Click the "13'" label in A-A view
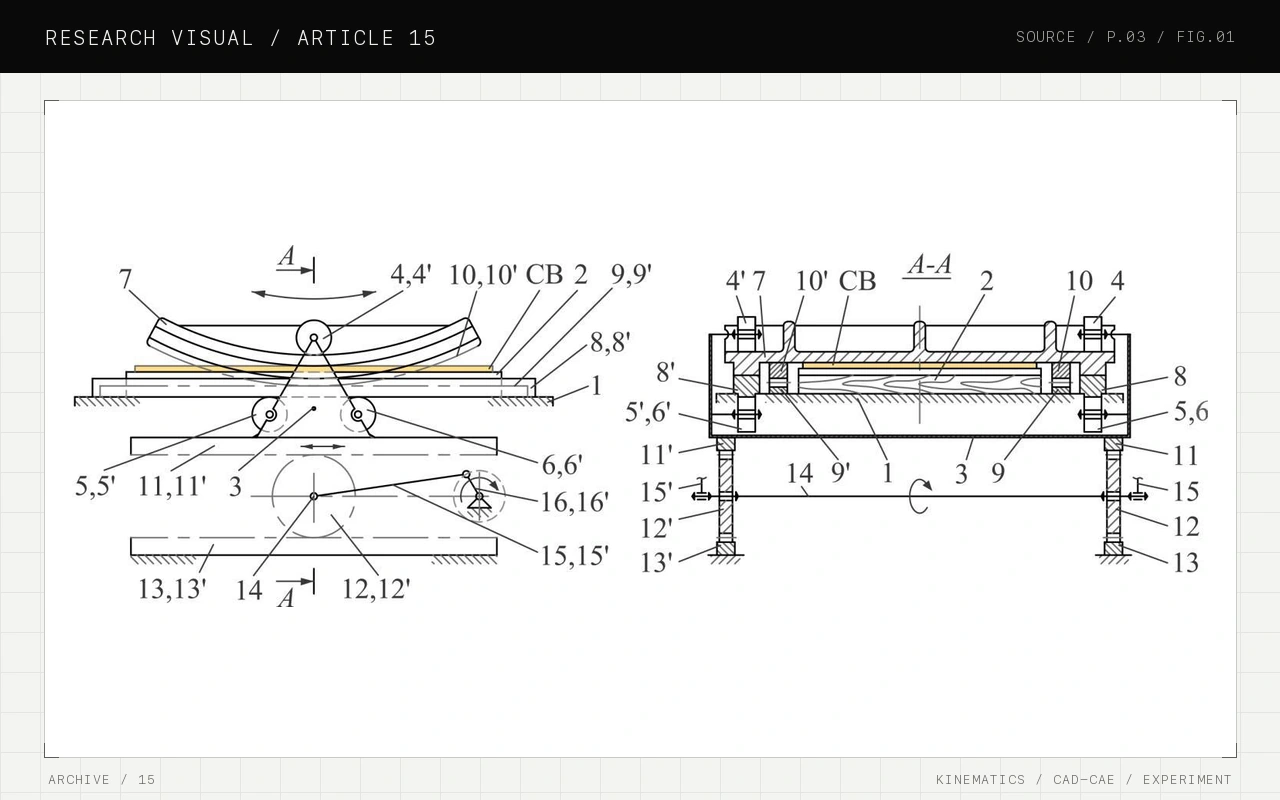1280x800 pixels. pos(657,563)
